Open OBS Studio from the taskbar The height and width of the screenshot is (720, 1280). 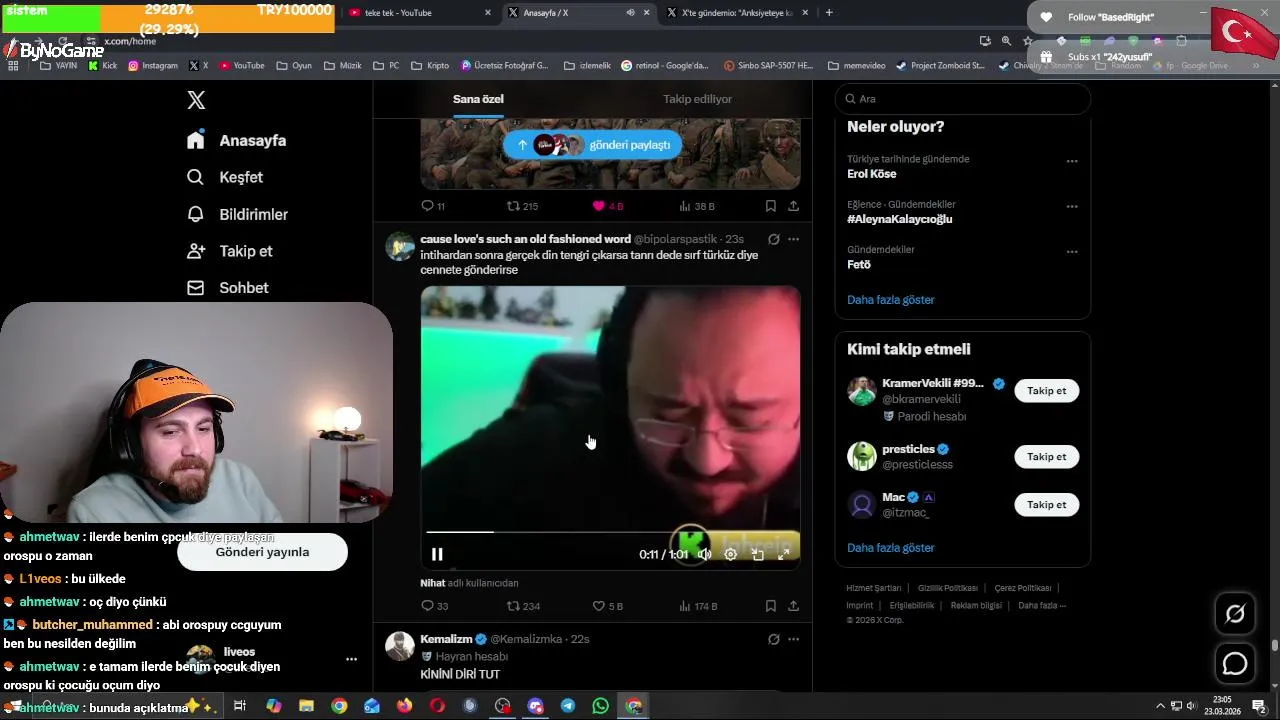[x=502, y=706]
